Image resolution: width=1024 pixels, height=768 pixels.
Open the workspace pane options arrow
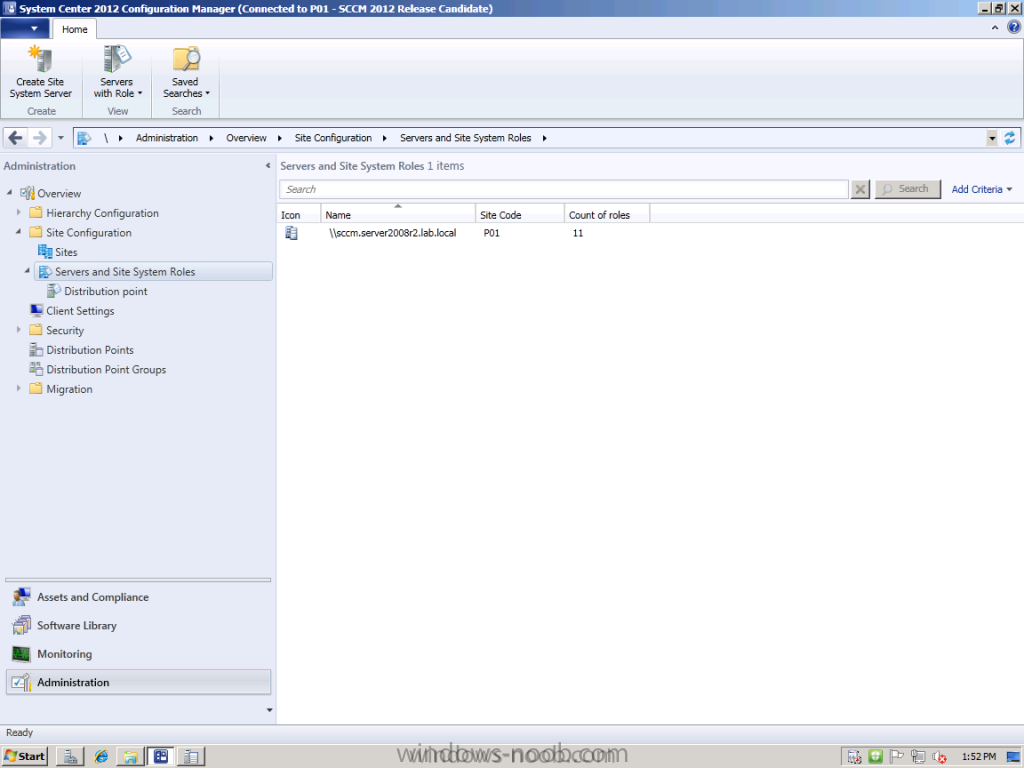(269, 710)
